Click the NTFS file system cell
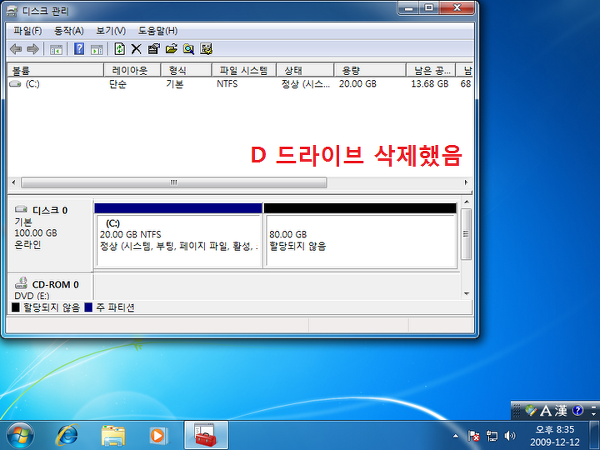This screenshot has height=450, width=600. (227, 84)
